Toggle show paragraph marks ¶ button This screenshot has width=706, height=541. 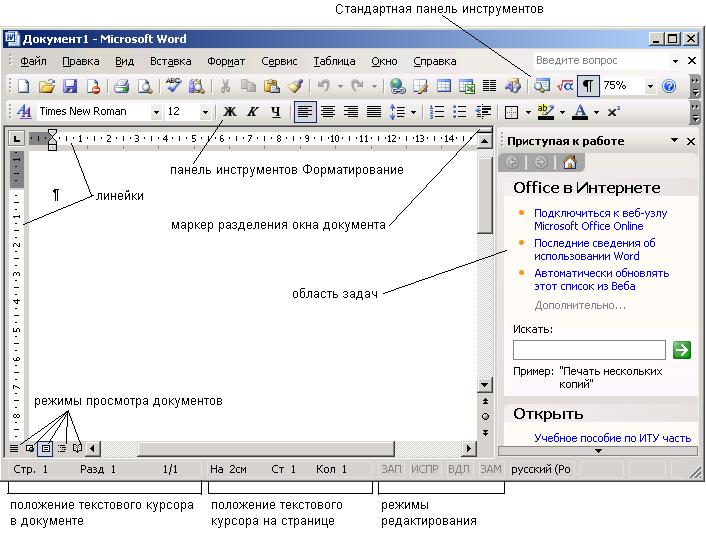[x=588, y=86]
